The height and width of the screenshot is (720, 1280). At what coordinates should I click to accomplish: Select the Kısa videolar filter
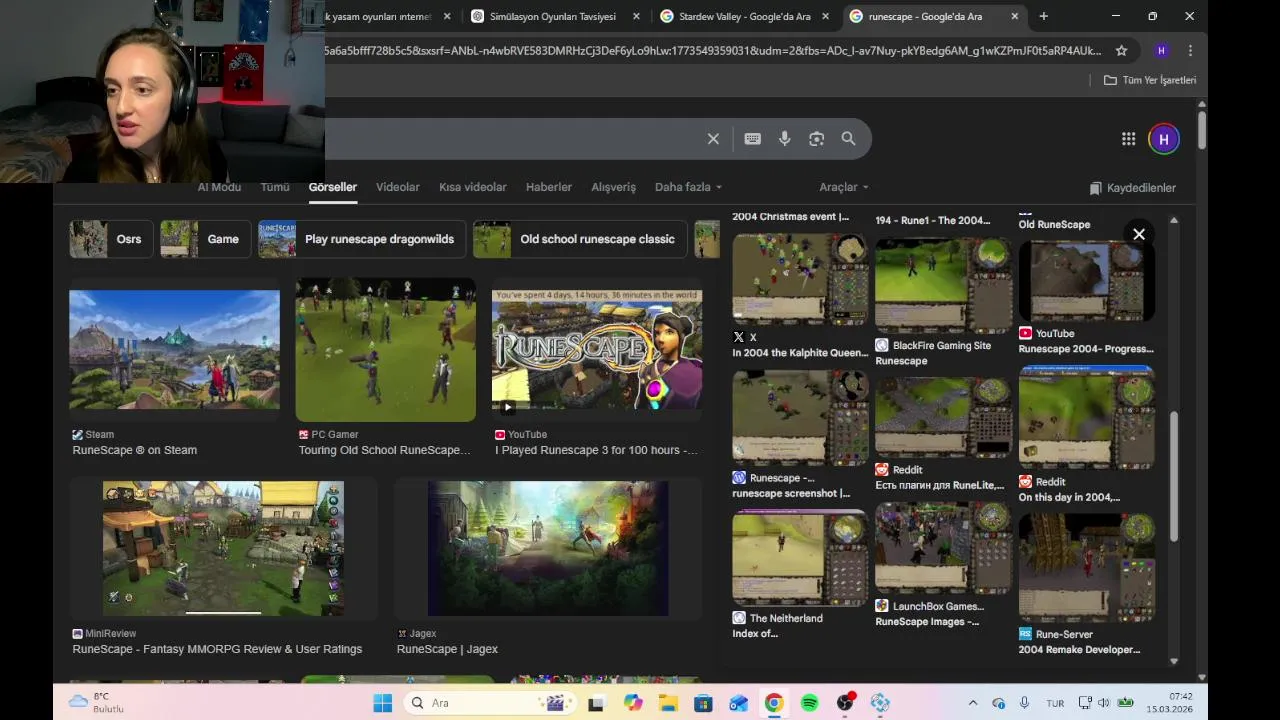point(472,187)
